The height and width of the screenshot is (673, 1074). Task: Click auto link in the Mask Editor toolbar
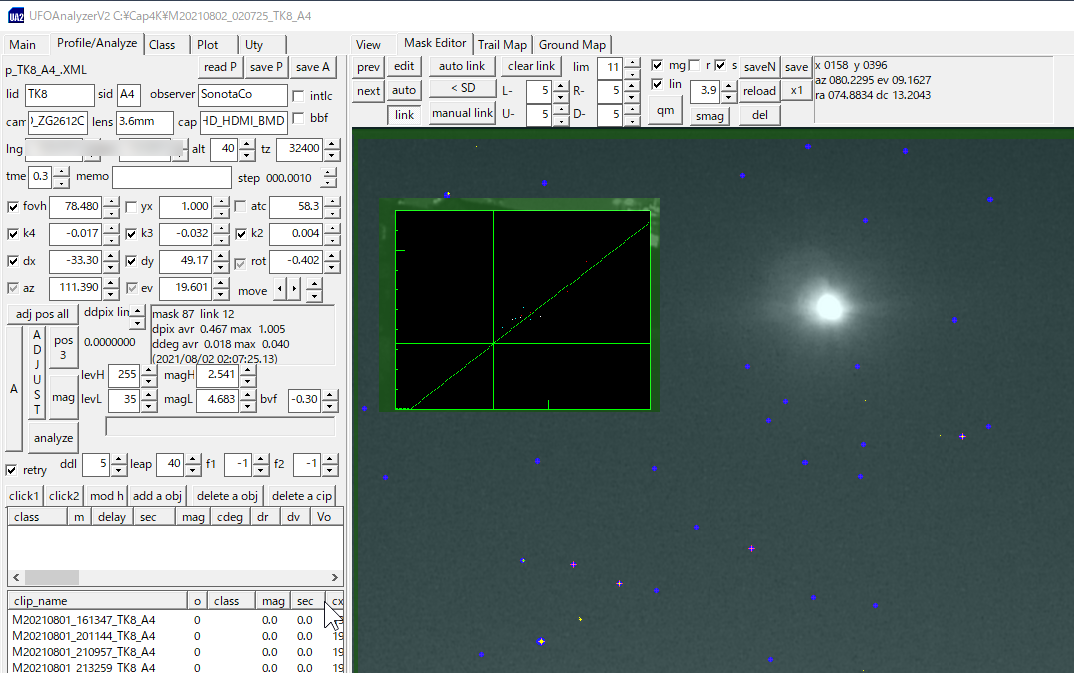pos(460,66)
